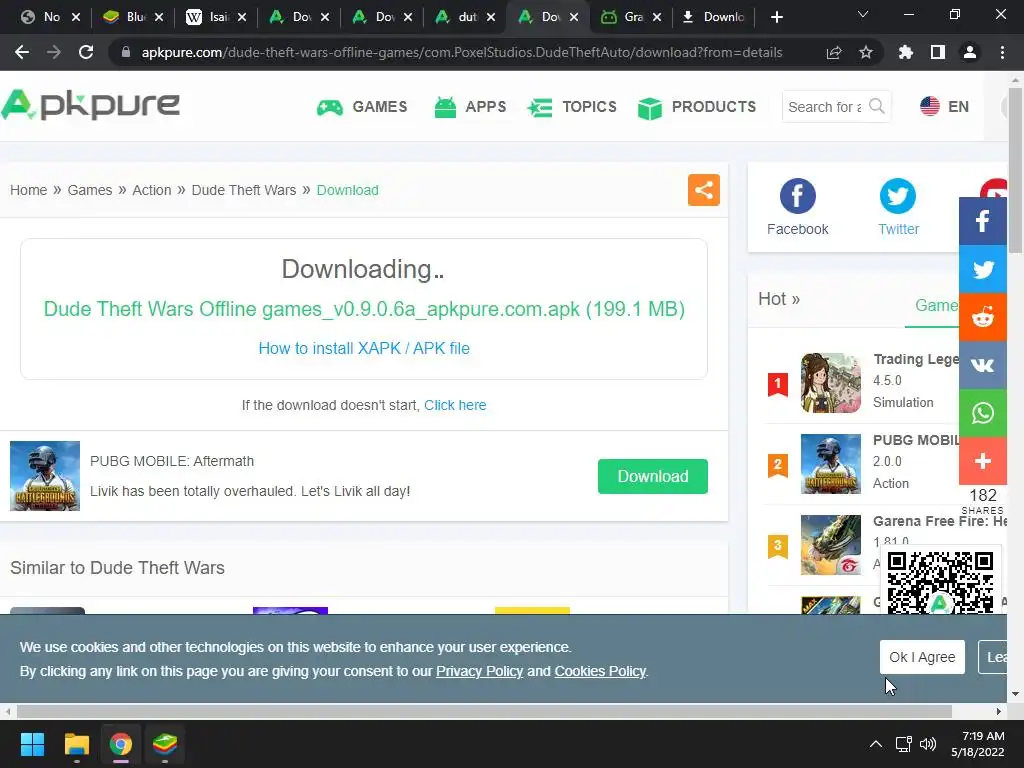This screenshot has width=1024, height=768.
Task: Open the EN language selector
Action: [x=944, y=106]
